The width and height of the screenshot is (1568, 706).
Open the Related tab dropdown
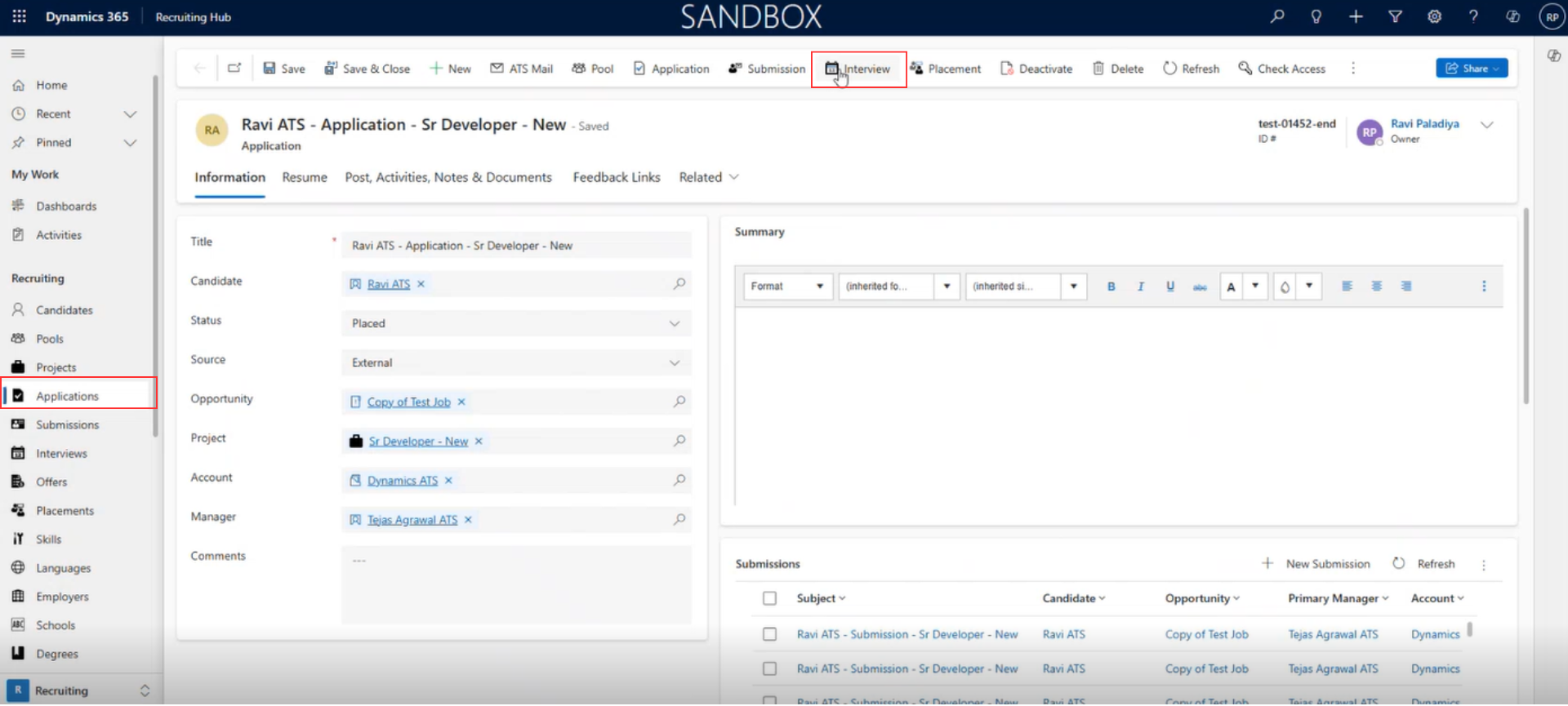tap(709, 177)
